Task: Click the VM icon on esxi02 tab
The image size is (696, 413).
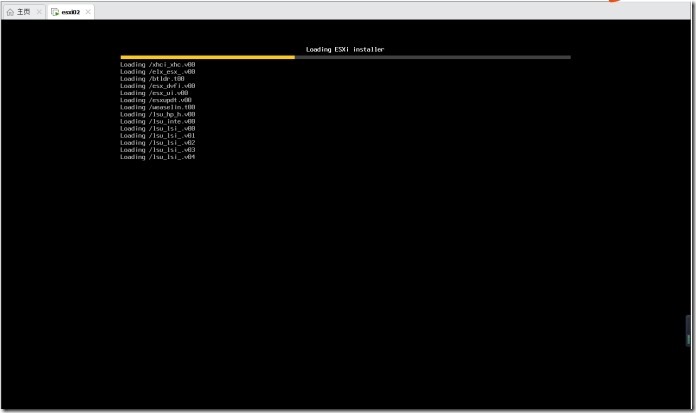Action: click(55, 12)
